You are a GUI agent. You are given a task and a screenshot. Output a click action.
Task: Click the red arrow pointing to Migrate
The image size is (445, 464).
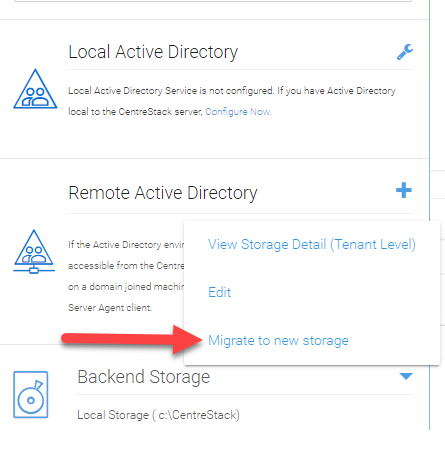pyautogui.click(x=132, y=340)
